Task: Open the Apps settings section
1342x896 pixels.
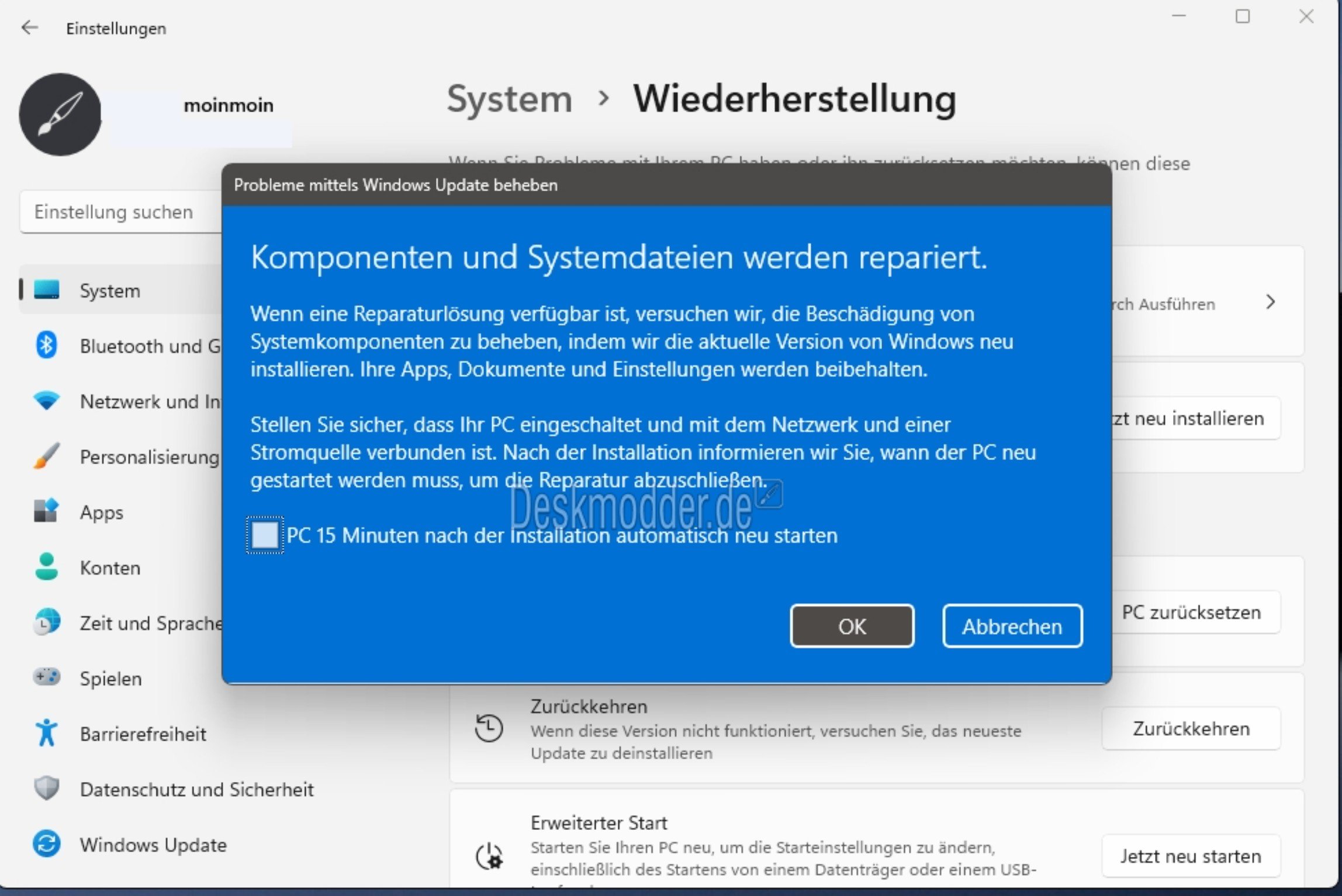Action: 122,511
